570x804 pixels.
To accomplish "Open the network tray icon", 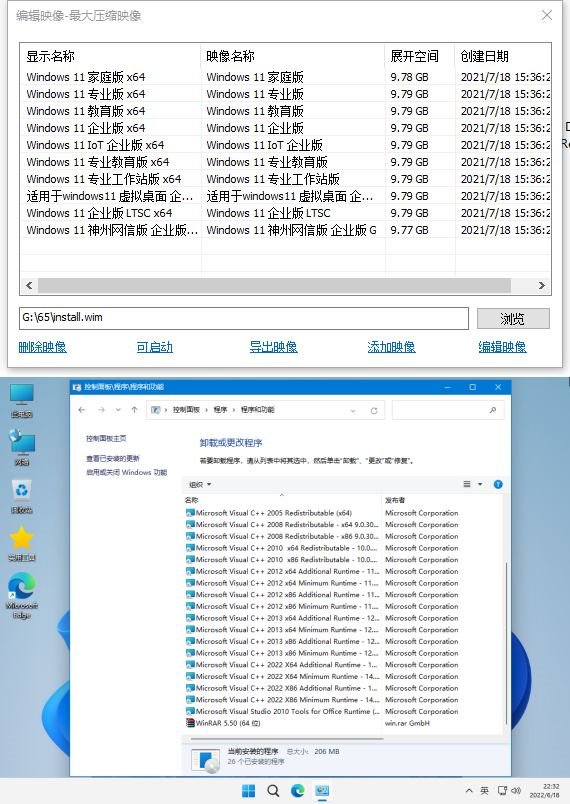I will (x=502, y=791).
